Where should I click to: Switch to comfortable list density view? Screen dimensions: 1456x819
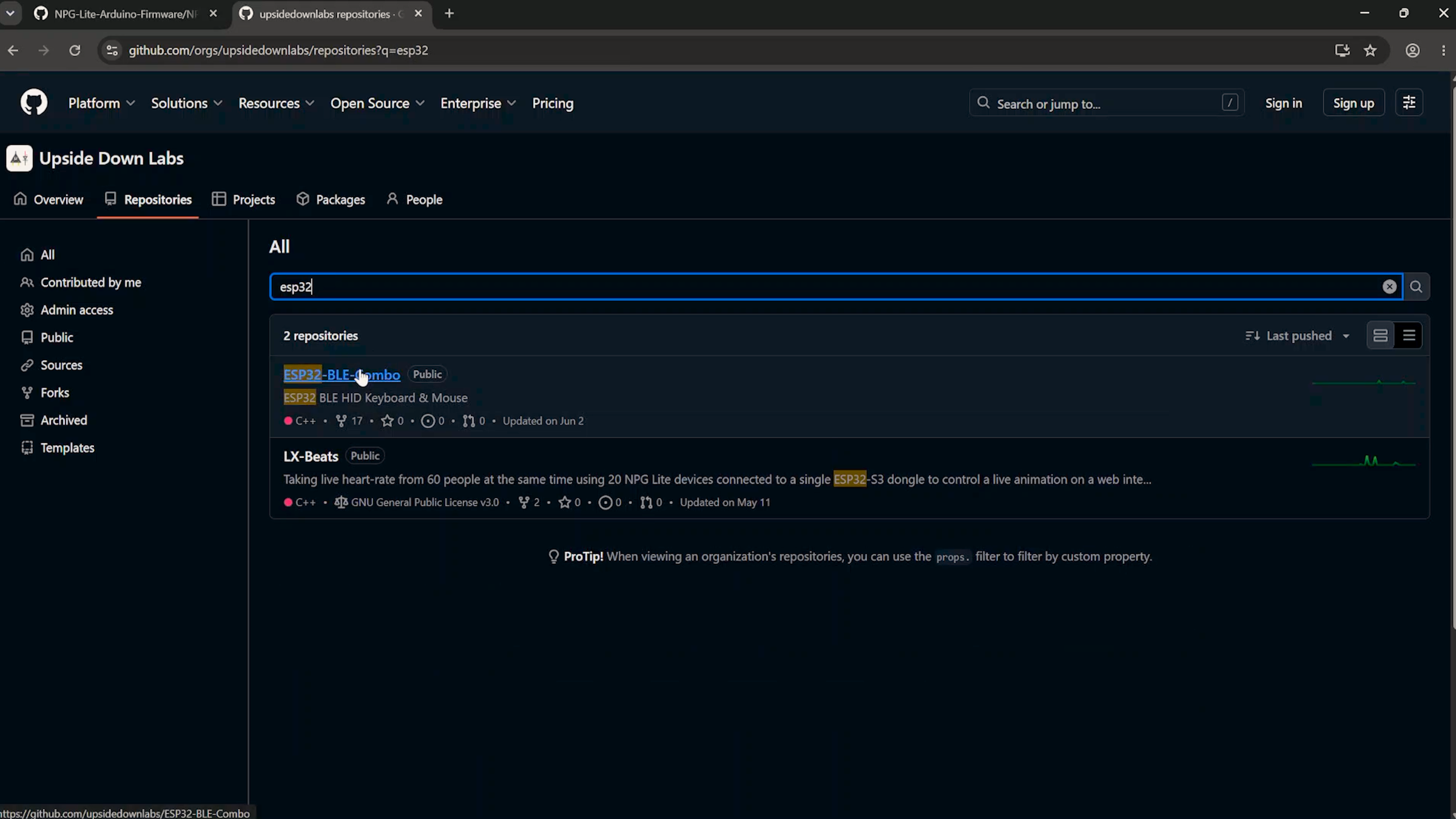(x=1380, y=335)
